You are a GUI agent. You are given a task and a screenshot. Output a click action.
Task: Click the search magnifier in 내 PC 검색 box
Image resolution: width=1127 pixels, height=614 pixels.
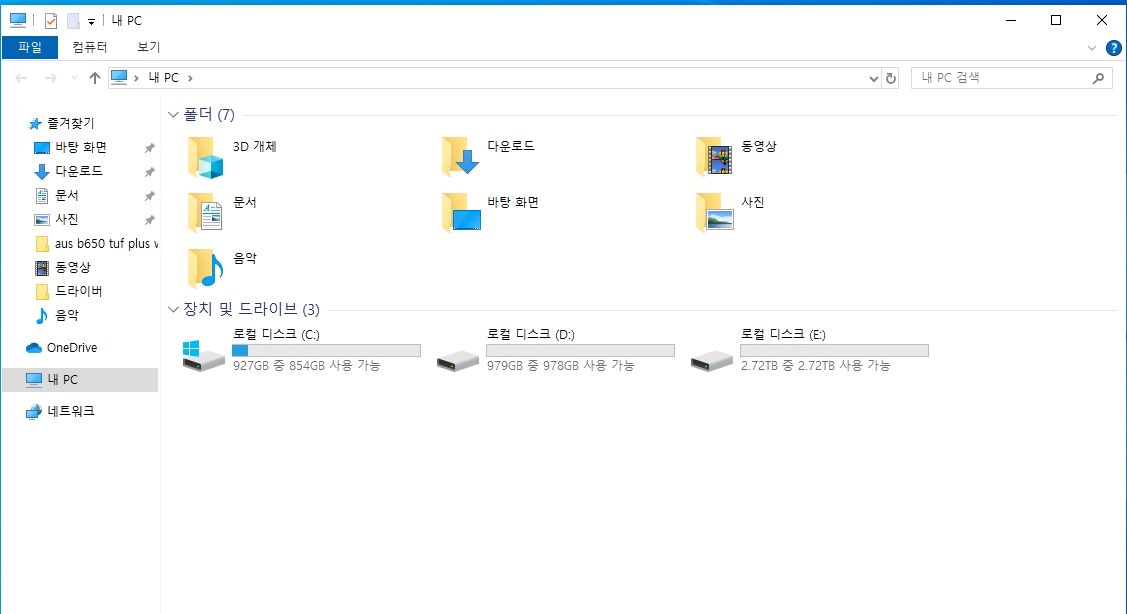tap(1097, 77)
